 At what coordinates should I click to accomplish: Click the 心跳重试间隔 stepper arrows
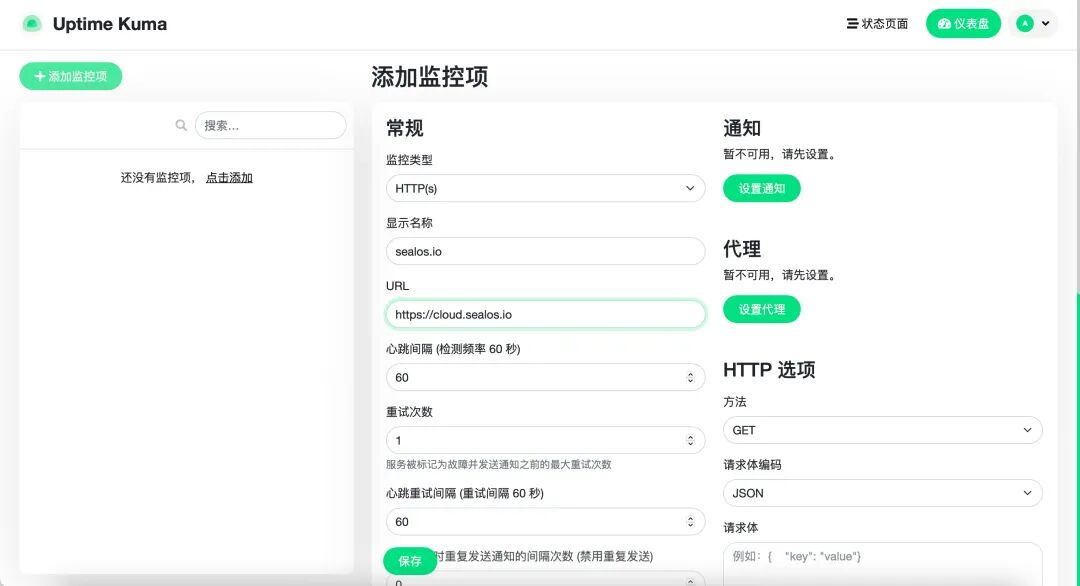[x=690, y=522]
